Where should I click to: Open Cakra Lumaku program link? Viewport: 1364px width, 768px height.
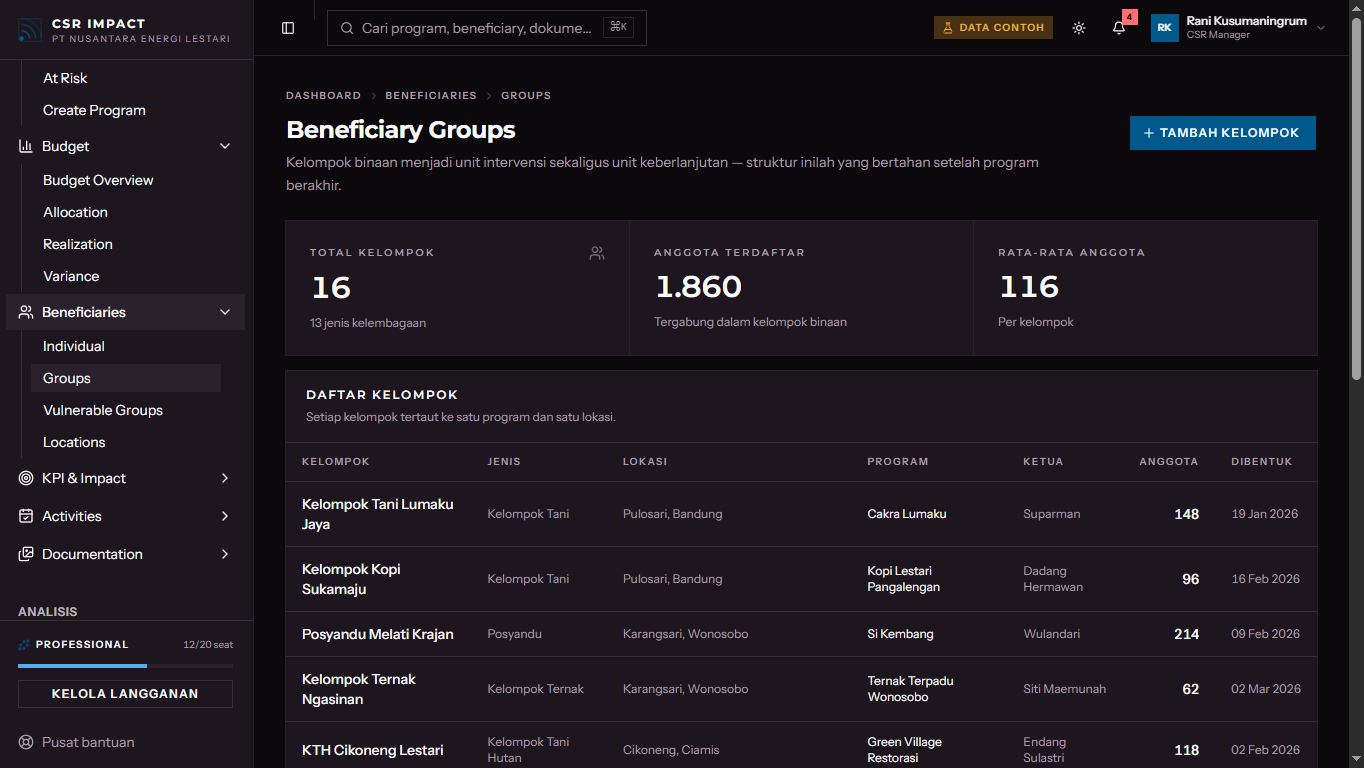click(907, 514)
